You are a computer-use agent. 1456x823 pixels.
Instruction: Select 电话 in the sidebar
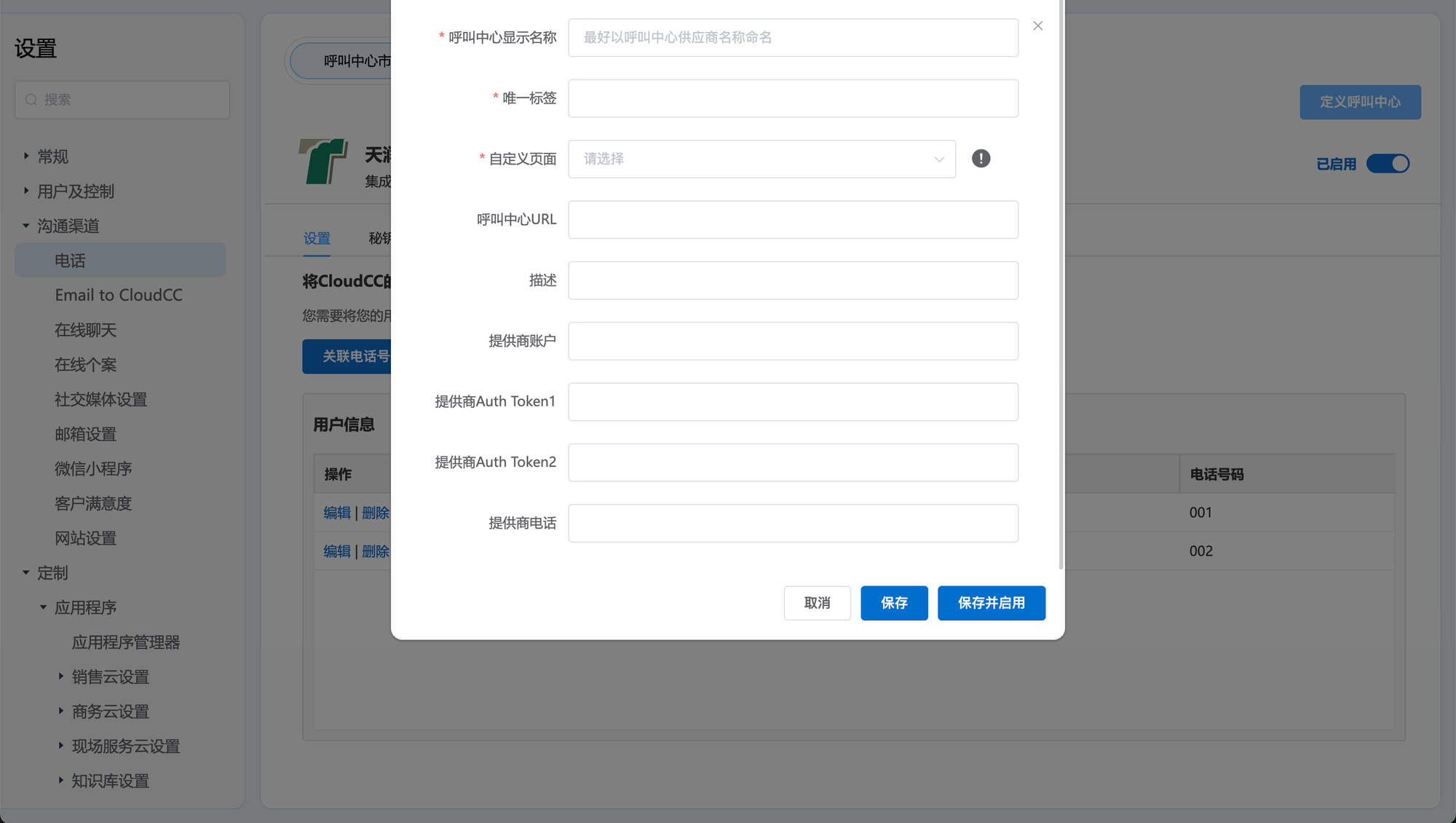pos(71,261)
